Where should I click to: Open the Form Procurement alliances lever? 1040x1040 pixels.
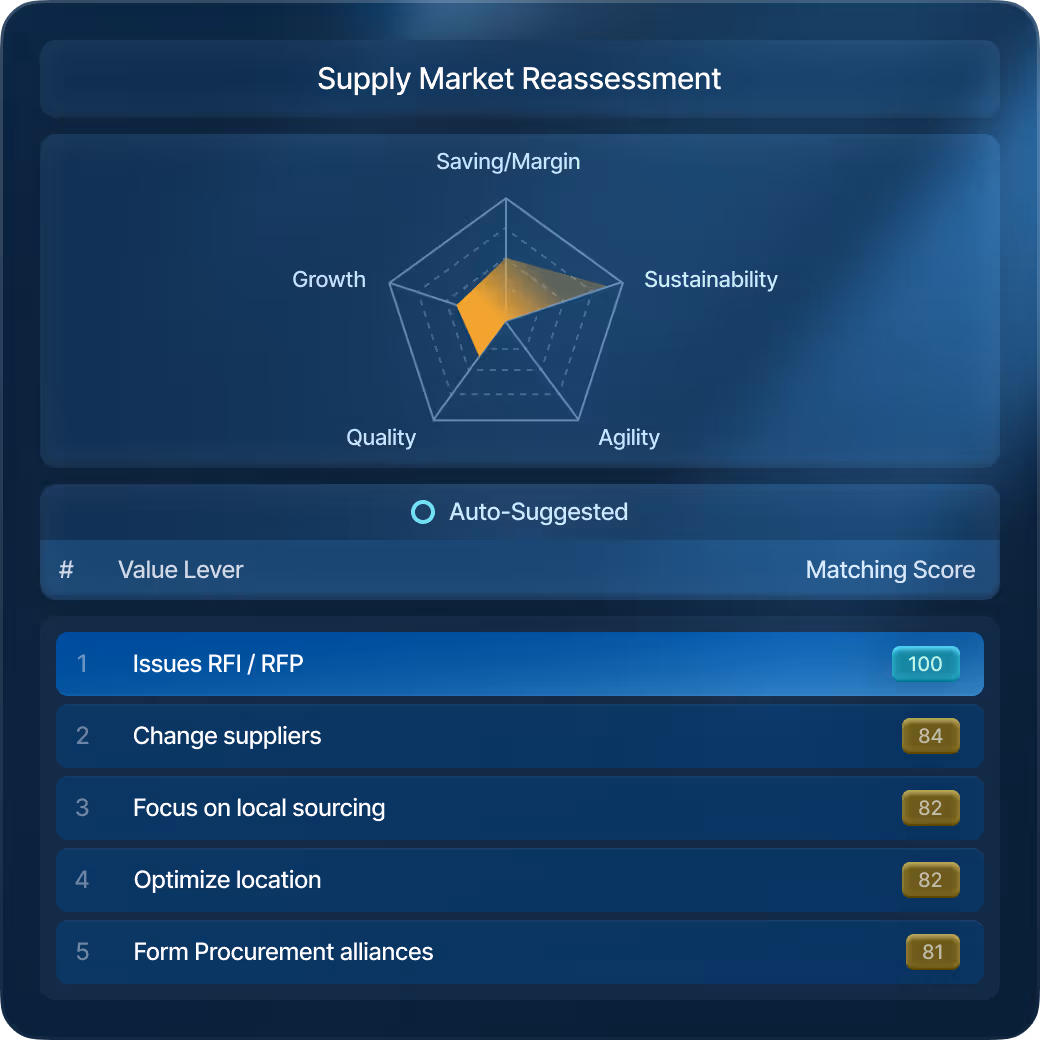(x=519, y=952)
